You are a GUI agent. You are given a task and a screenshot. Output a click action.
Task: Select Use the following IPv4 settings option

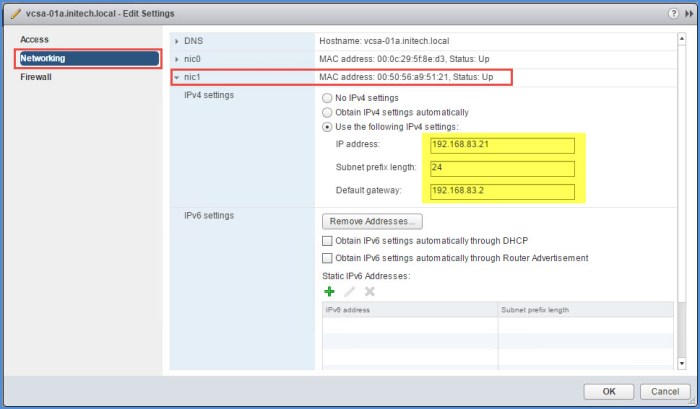[327, 127]
